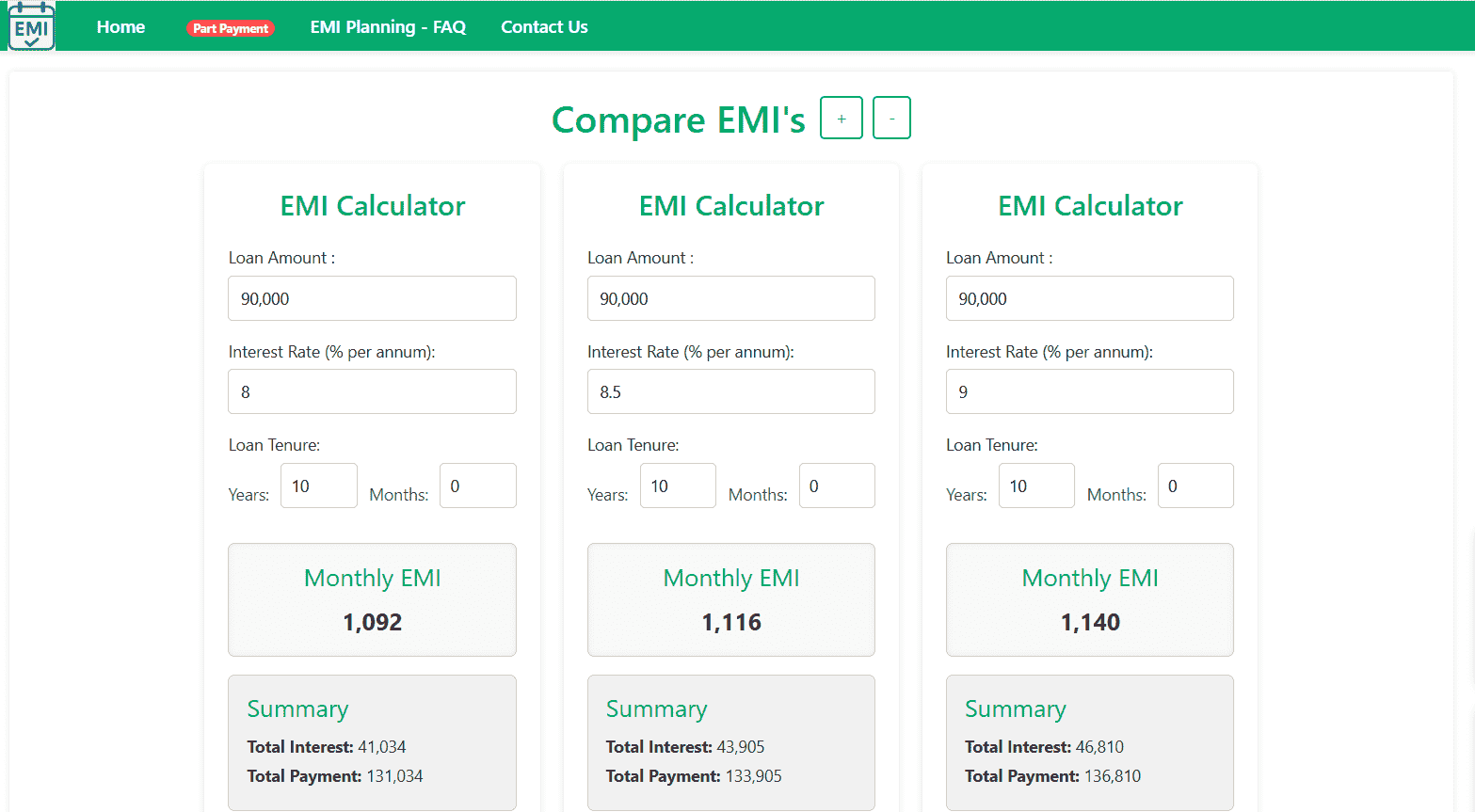Click the first calculator's Loan Amount field
This screenshot has width=1475, height=812.
click(371, 298)
